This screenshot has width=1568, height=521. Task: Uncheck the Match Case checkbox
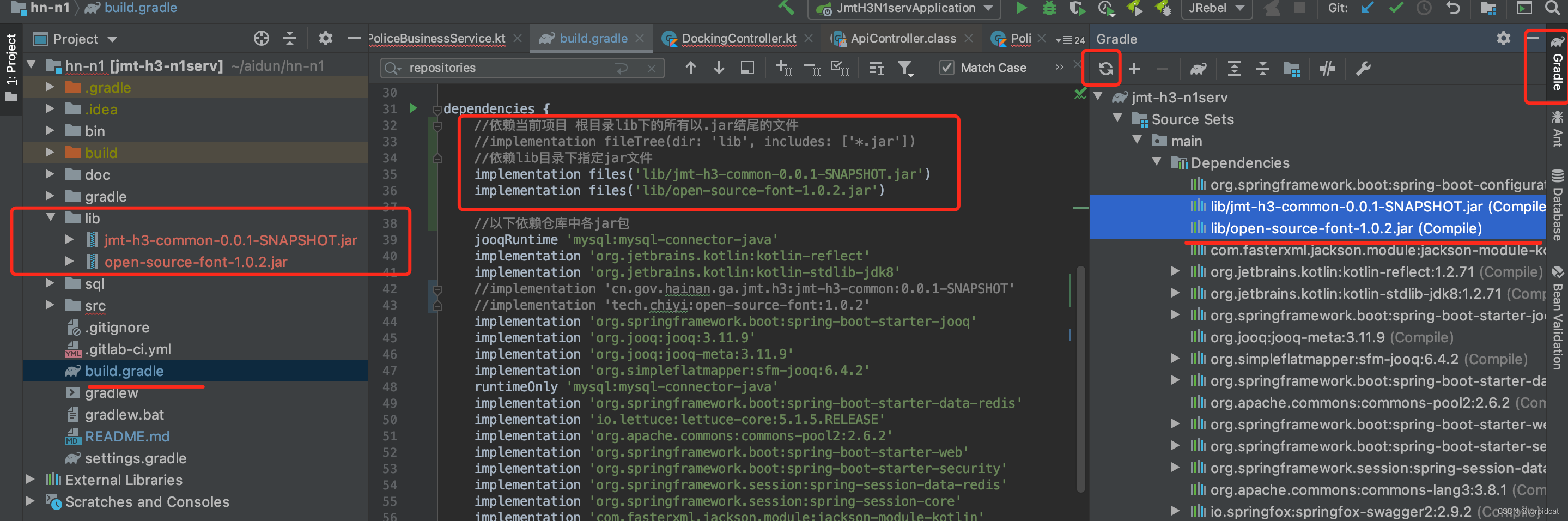tap(947, 68)
